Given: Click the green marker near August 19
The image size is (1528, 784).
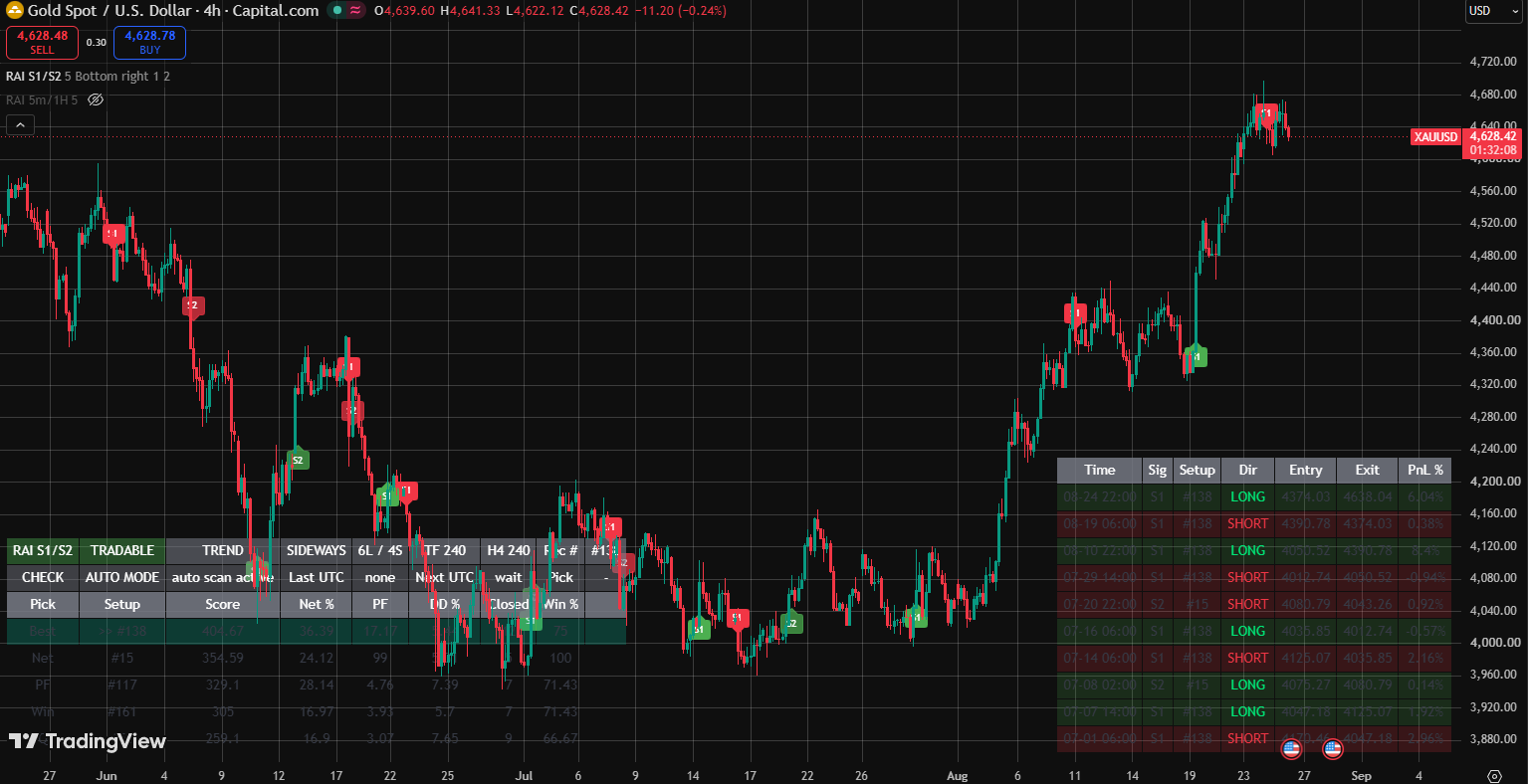Looking at the screenshot, I should (x=1197, y=355).
